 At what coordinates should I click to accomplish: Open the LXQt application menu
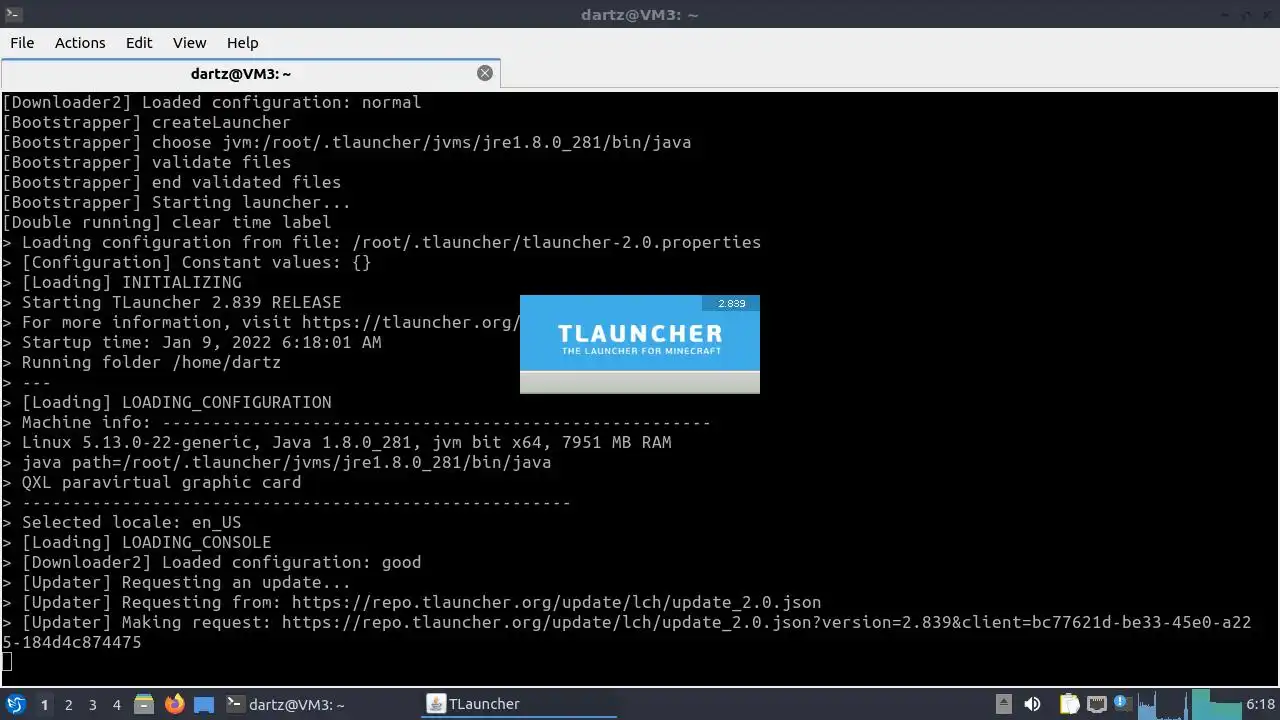pyautogui.click(x=15, y=704)
